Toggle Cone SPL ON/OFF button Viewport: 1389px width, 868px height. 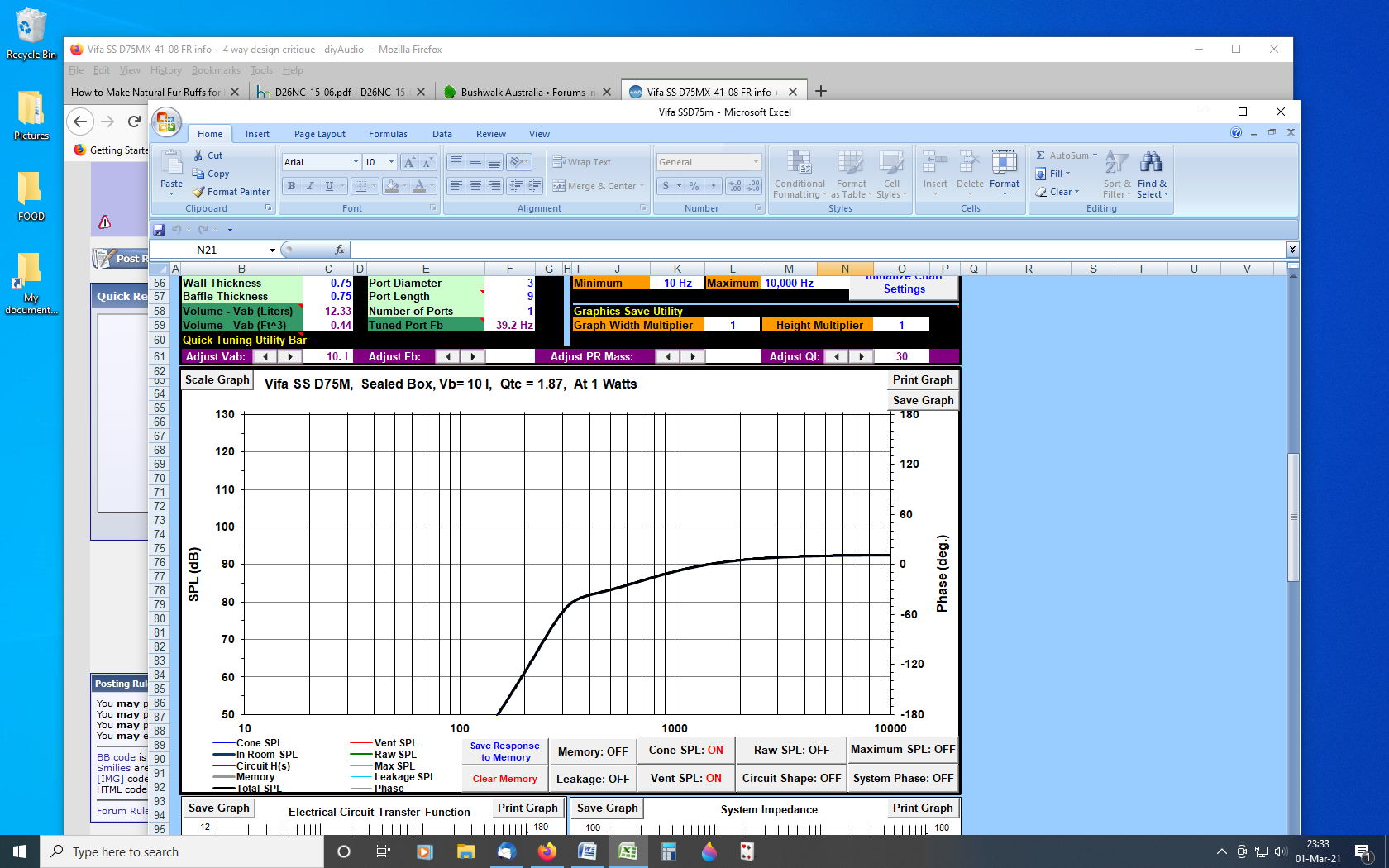coord(685,750)
